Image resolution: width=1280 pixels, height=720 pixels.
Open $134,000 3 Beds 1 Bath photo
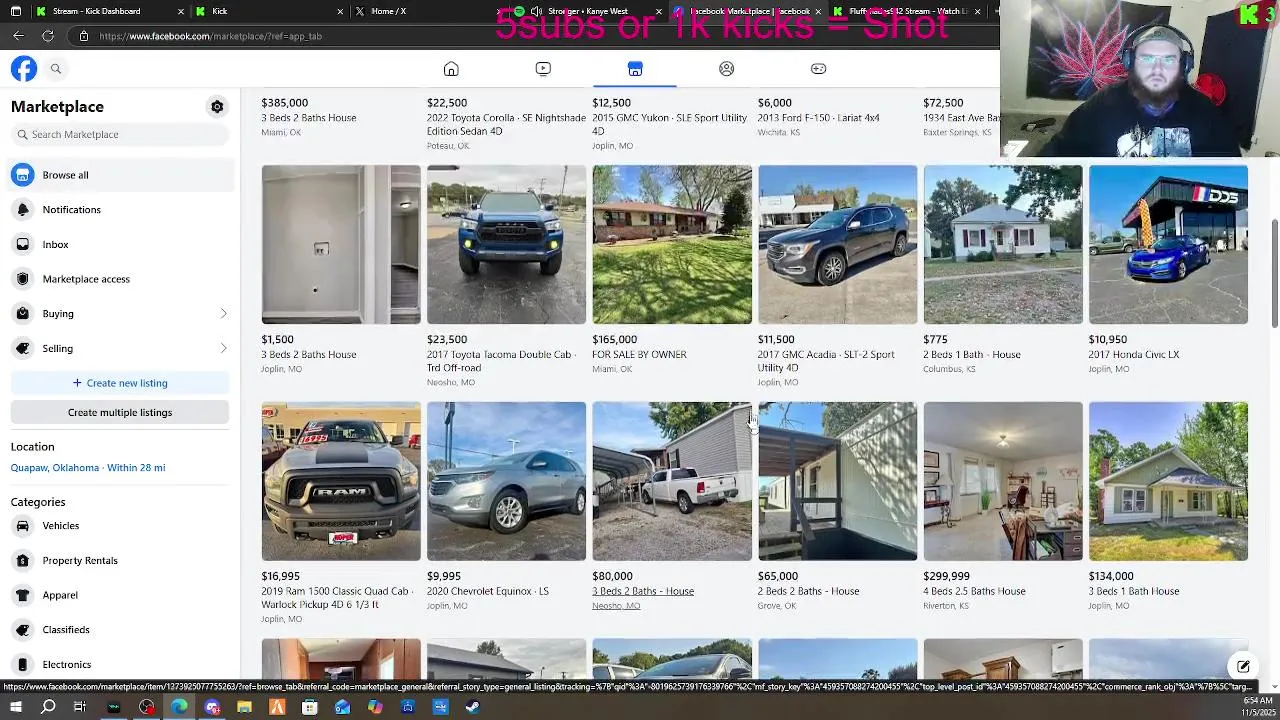click(1168, 481)
